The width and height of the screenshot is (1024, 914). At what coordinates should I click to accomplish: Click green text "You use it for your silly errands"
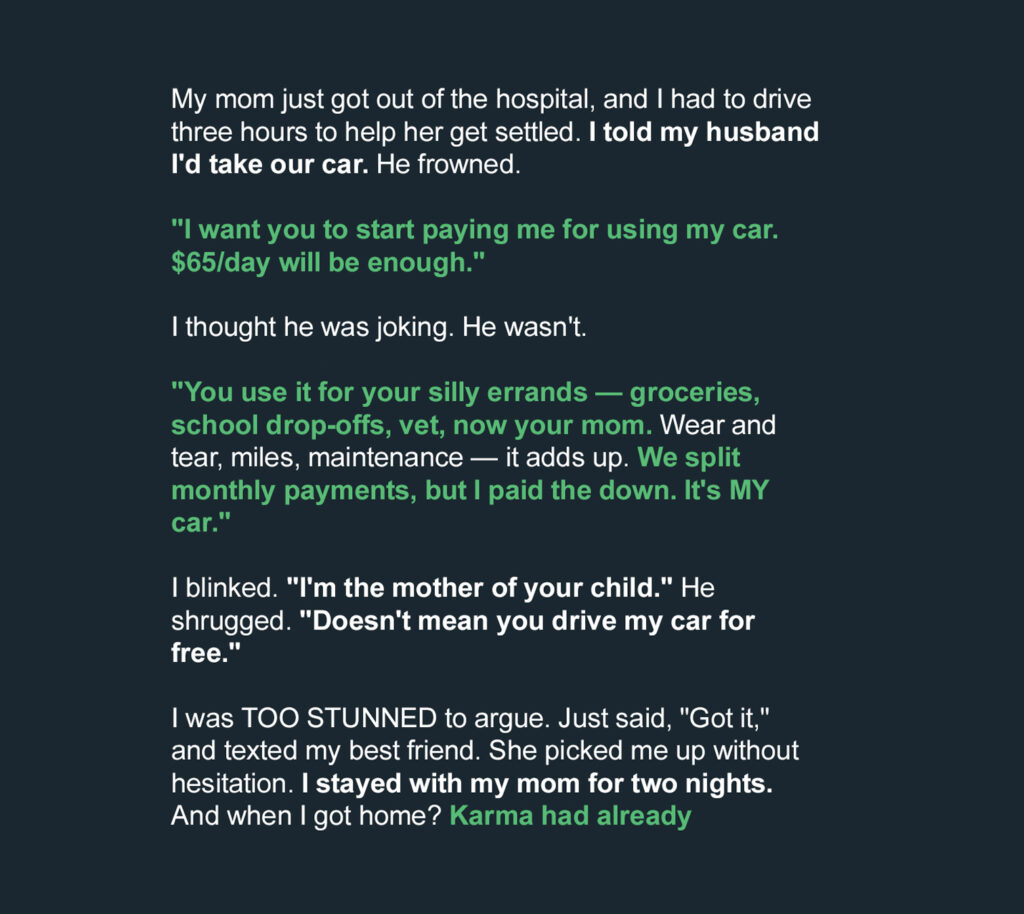(379, 393)
